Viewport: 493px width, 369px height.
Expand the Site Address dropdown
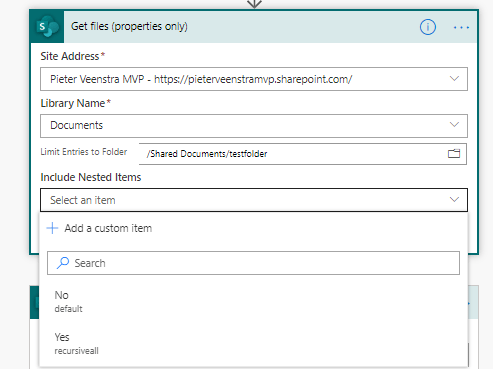454,79
